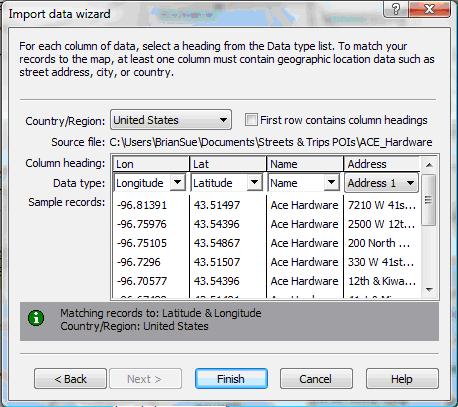Enable First row contains column headings checkbox
The height and width of the screenshot is (407, 458).
click(x=251, y=120)
